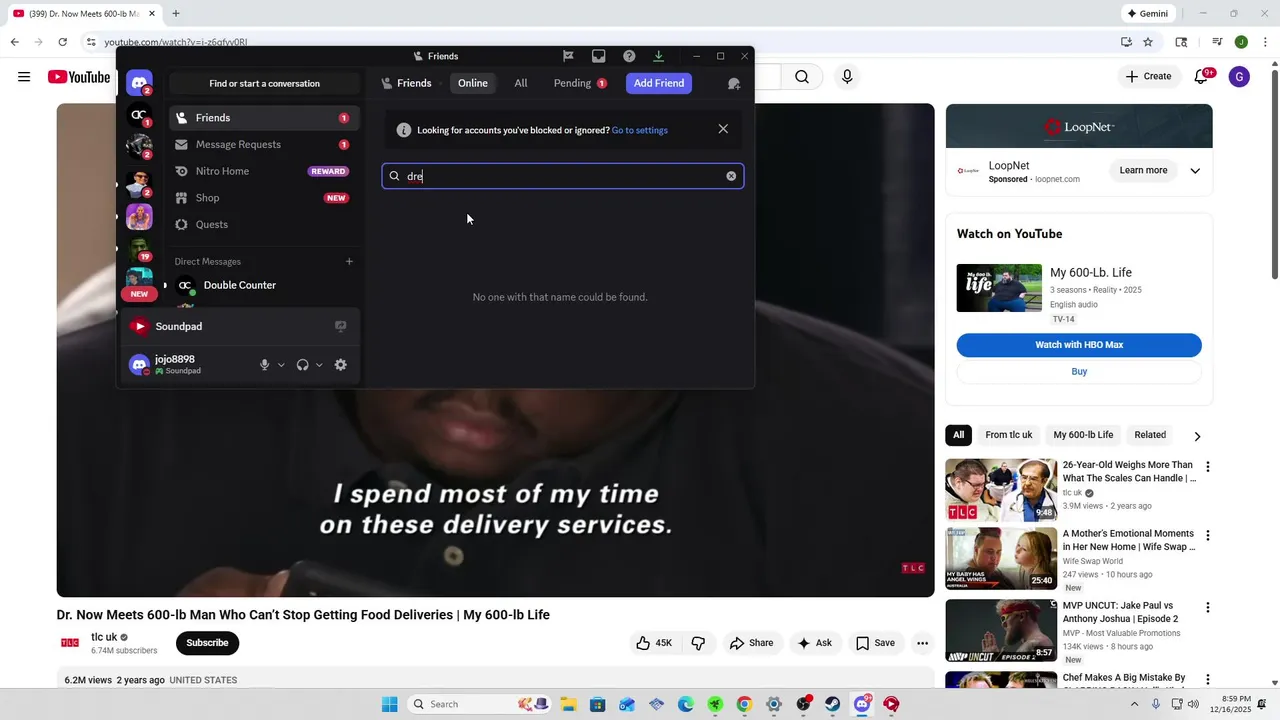This screenshot has height=720, width=1280.
Task: Search YouTube with voice microphone
Action: (x=847, y=77)
